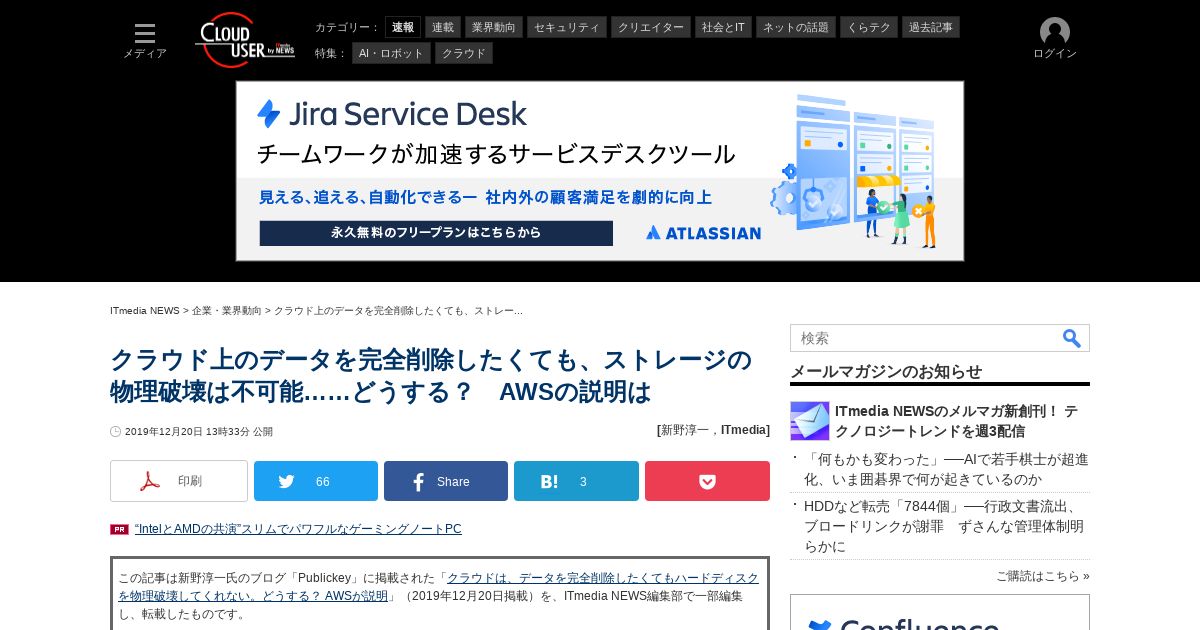Open the HDDなど転売 7844個 article
1200x630 pixels.
coord(944,526)
